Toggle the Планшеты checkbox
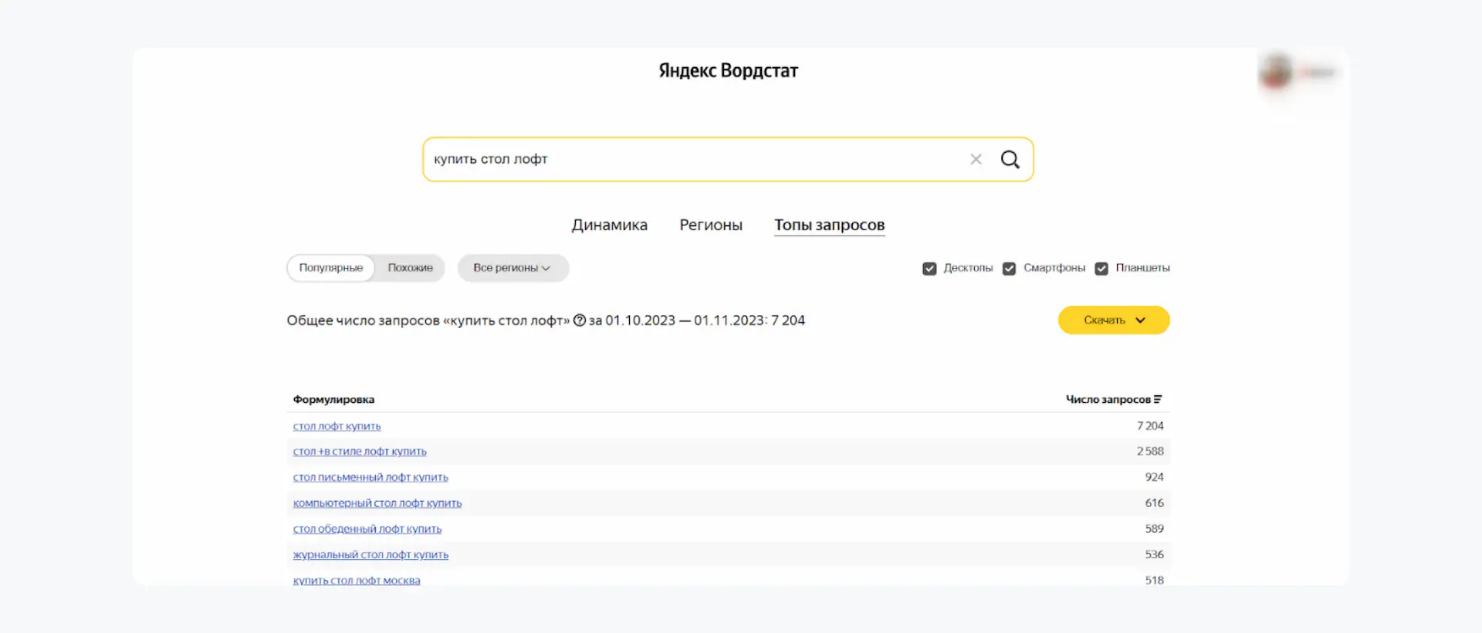Viewport: 1482px width, 633px height. 1101,268
